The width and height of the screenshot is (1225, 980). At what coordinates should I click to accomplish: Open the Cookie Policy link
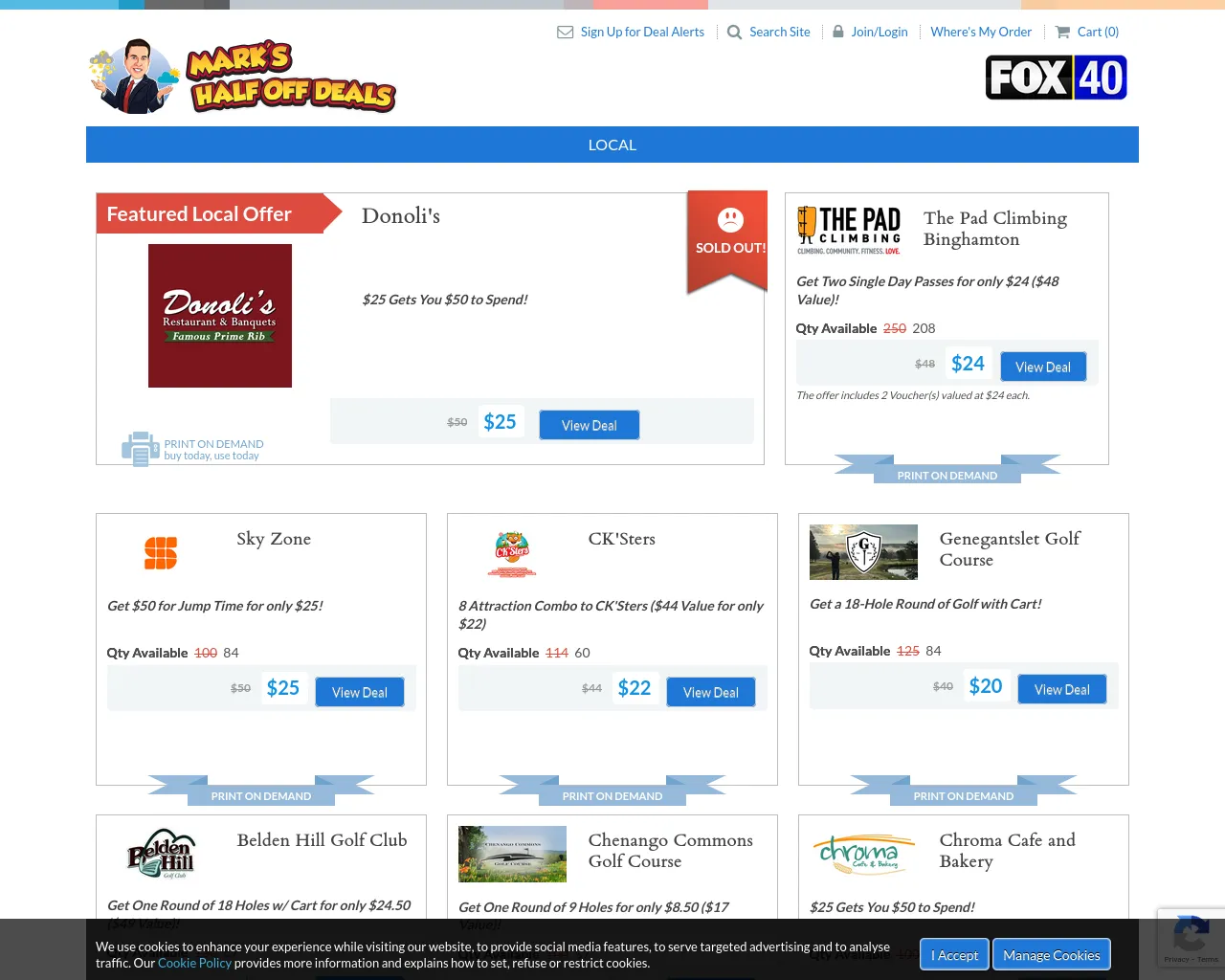click(194, 963)
